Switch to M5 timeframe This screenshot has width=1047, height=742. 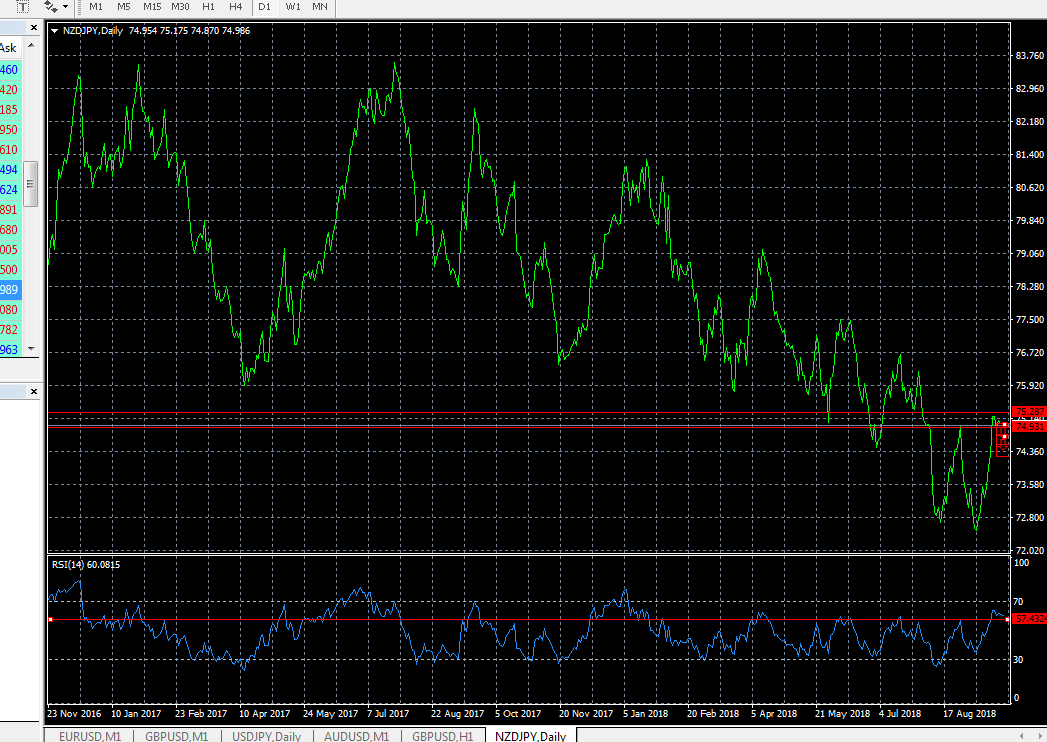(x=124, y=7)
